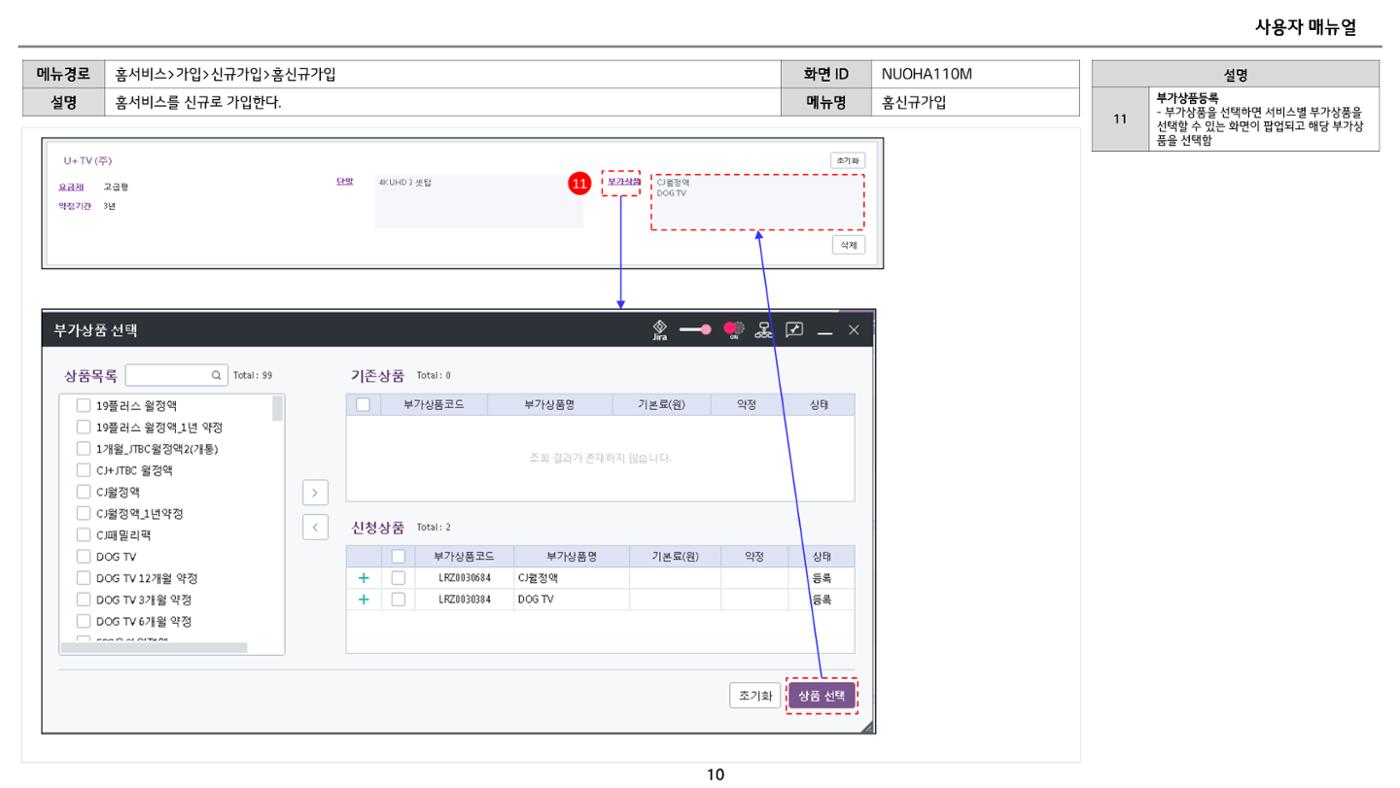Click the 초기화 button in U+ TV panel
1400x788 pixels.
pos(848,160)
